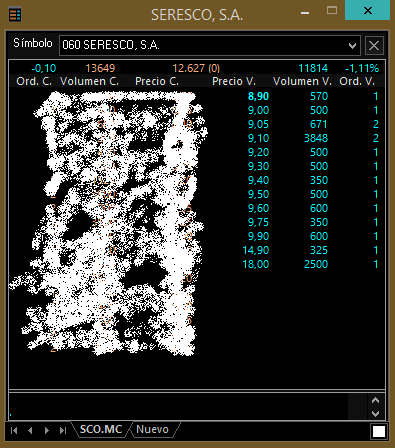Viewport: 395px width, 448px height.
Task: Click the white square at bottom right
Action: tap(379, 431)
